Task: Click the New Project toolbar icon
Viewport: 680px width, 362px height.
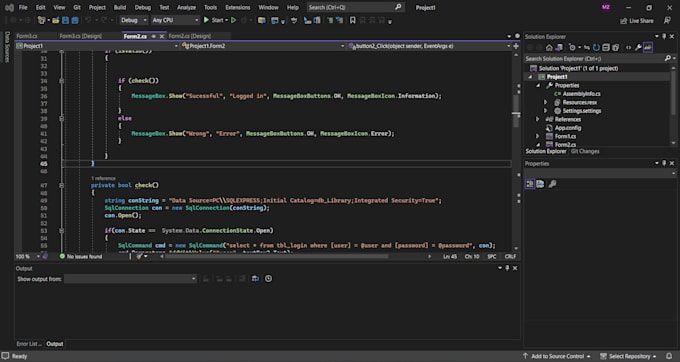Action: point(42,20)
